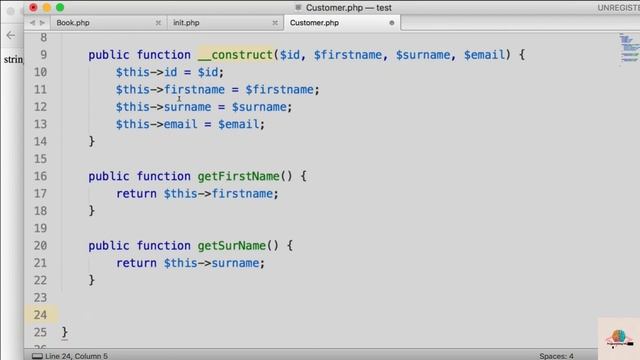Go to next tab with right arrow

click(42, 23)
